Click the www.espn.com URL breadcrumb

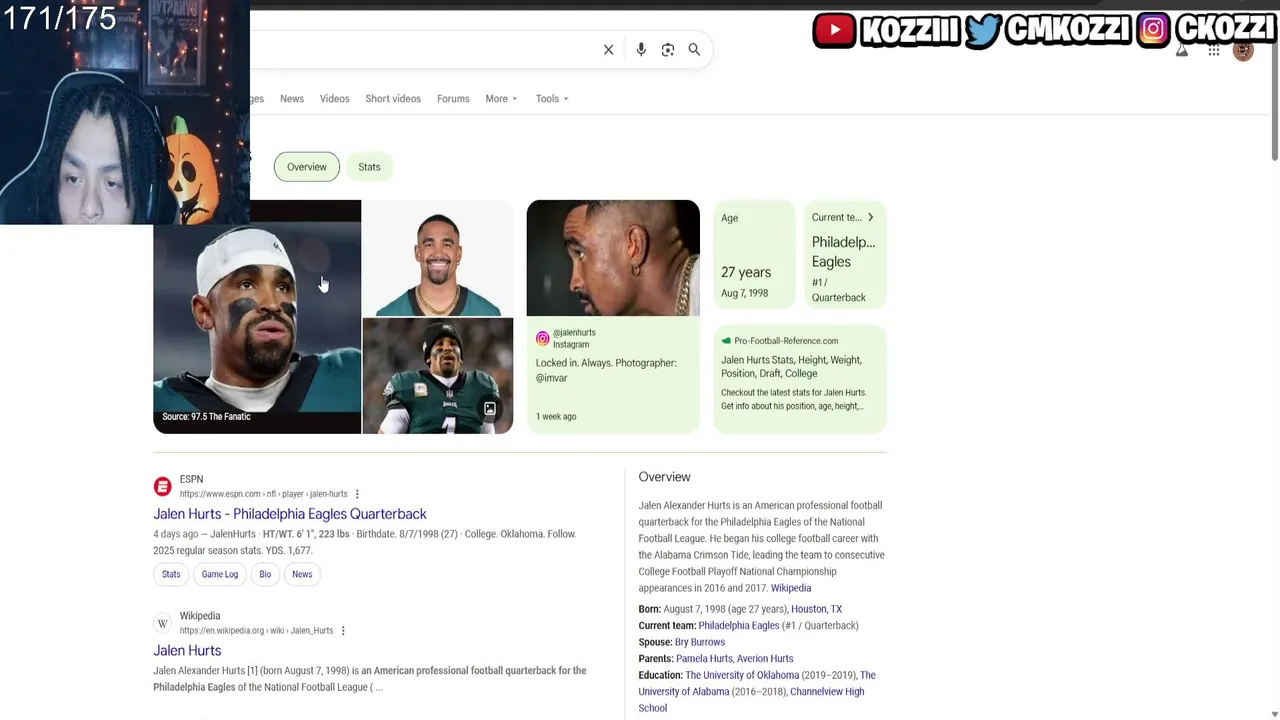pos(264,494)
